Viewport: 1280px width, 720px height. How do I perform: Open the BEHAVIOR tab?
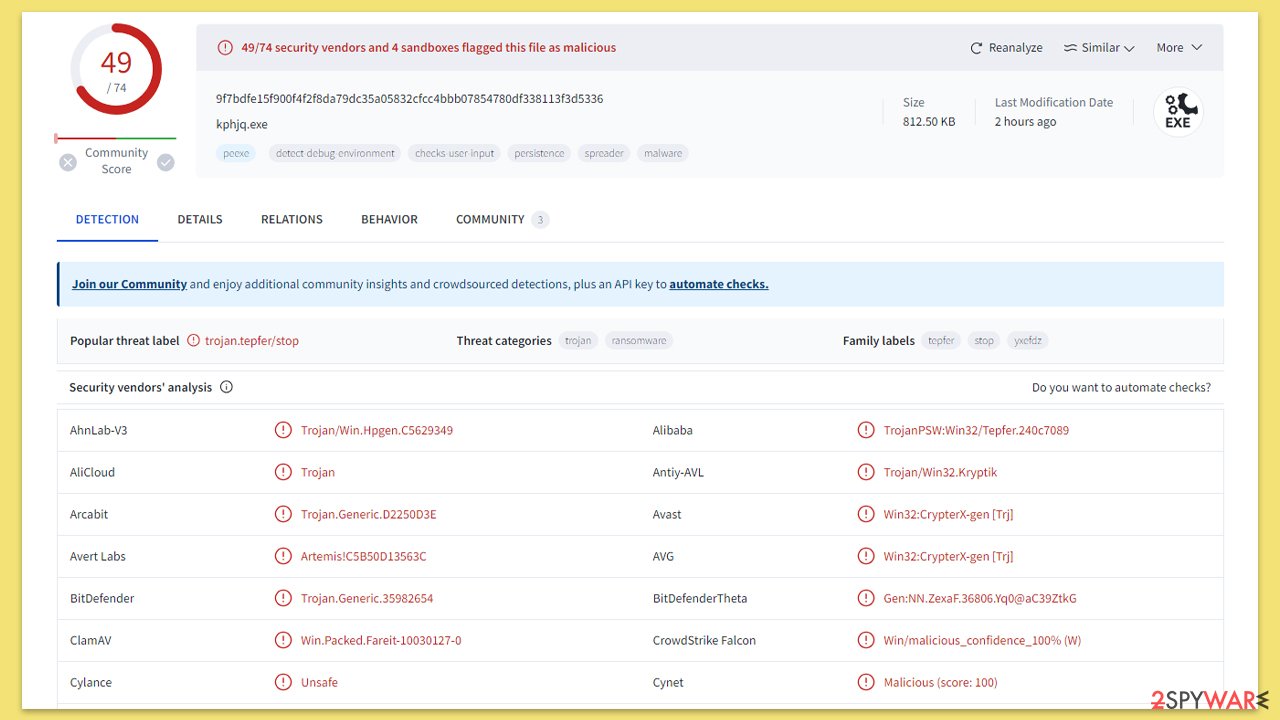(389, 219)
